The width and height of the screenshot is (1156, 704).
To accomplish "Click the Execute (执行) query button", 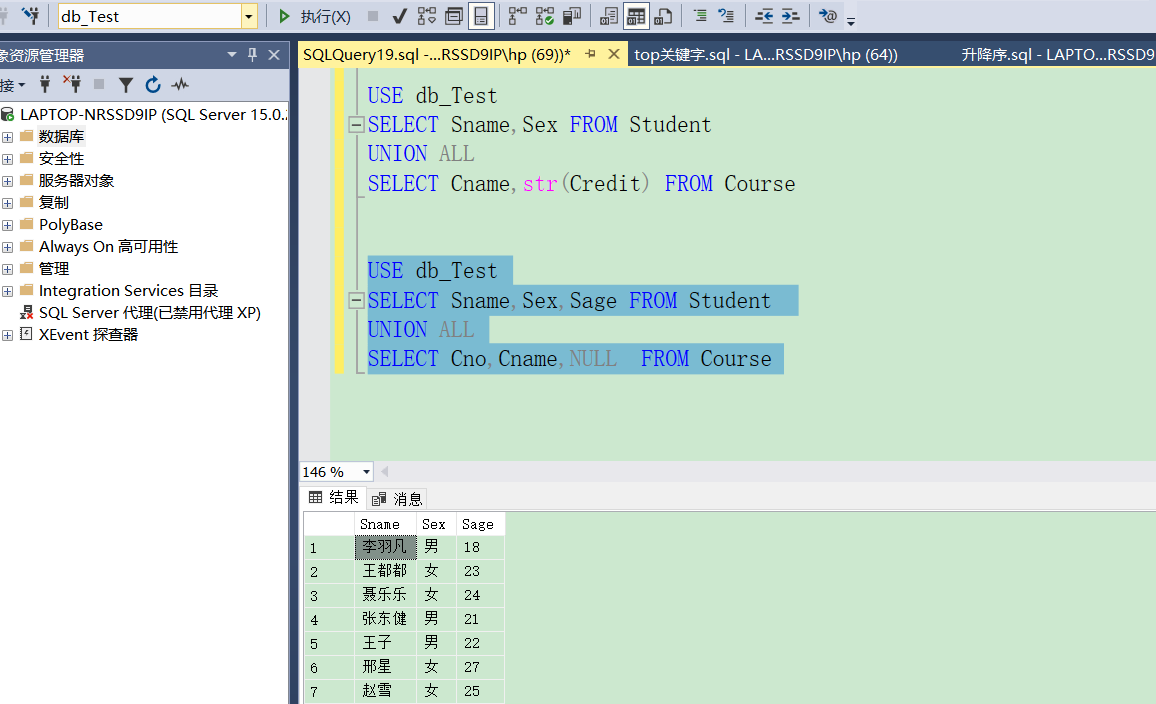I will (315, 16).
